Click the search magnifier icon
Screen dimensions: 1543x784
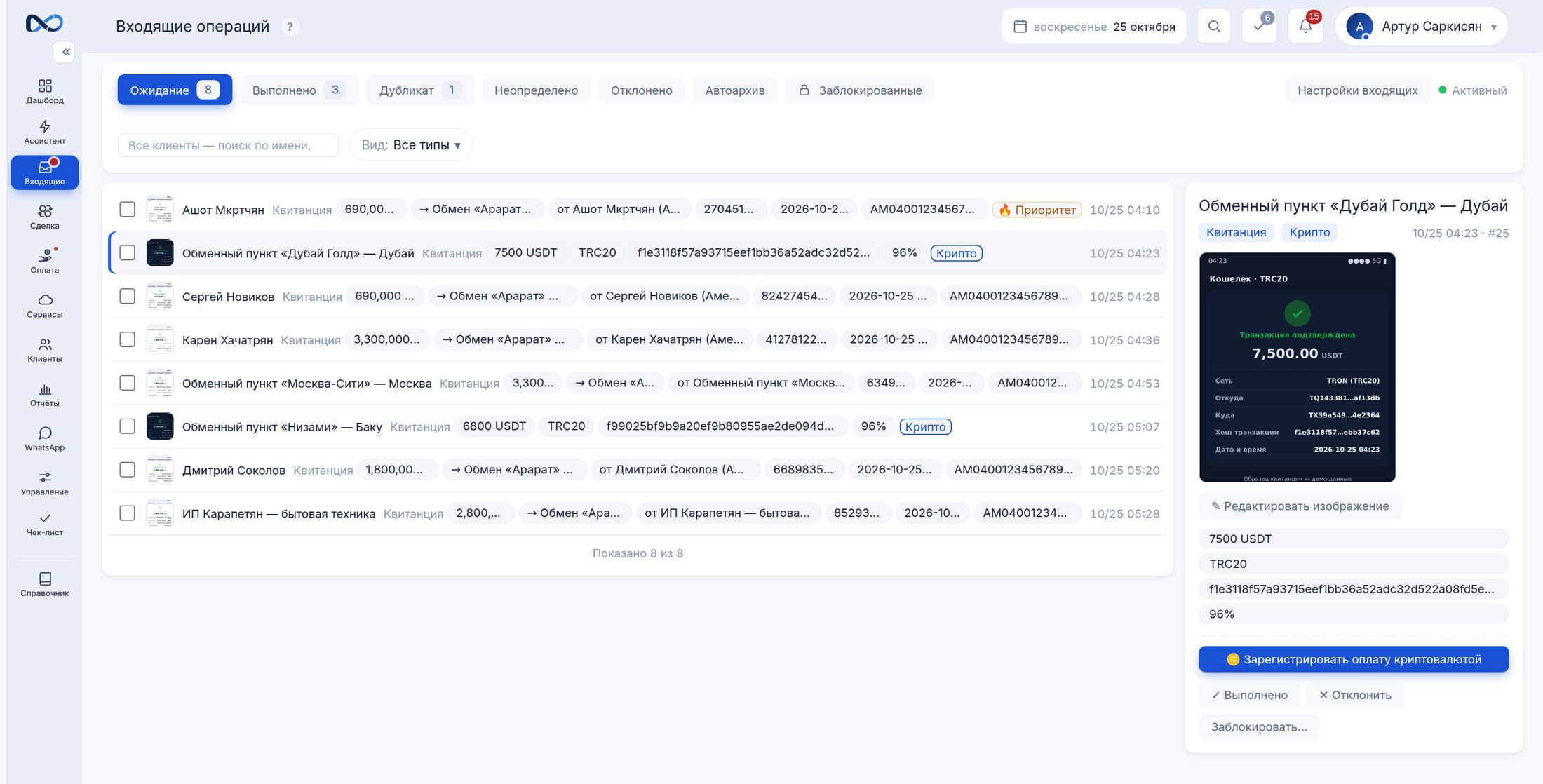(x=1214, y=27)
